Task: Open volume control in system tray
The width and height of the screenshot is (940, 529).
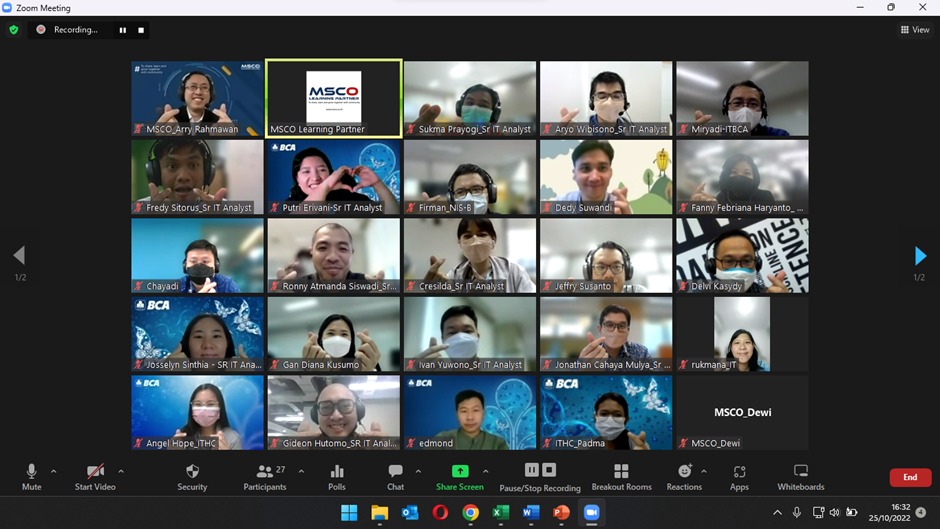Action: (x=834, y=512)
